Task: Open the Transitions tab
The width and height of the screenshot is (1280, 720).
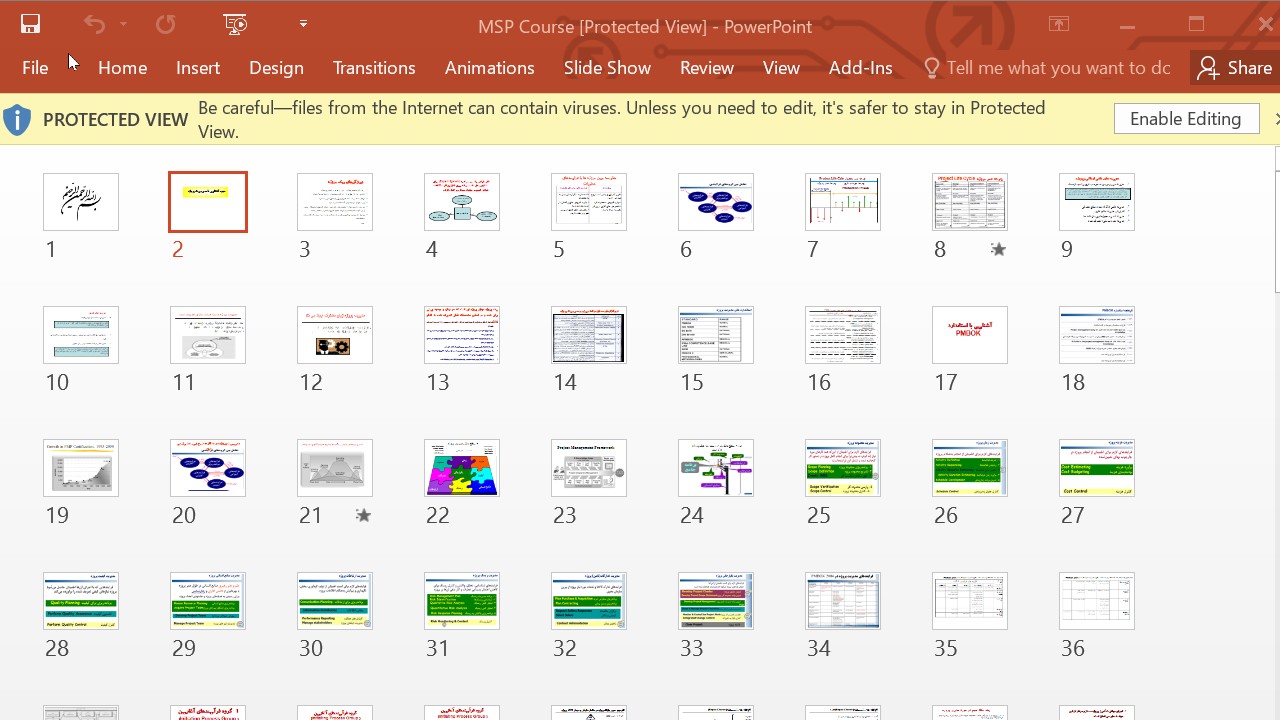Action: point(374,68)
